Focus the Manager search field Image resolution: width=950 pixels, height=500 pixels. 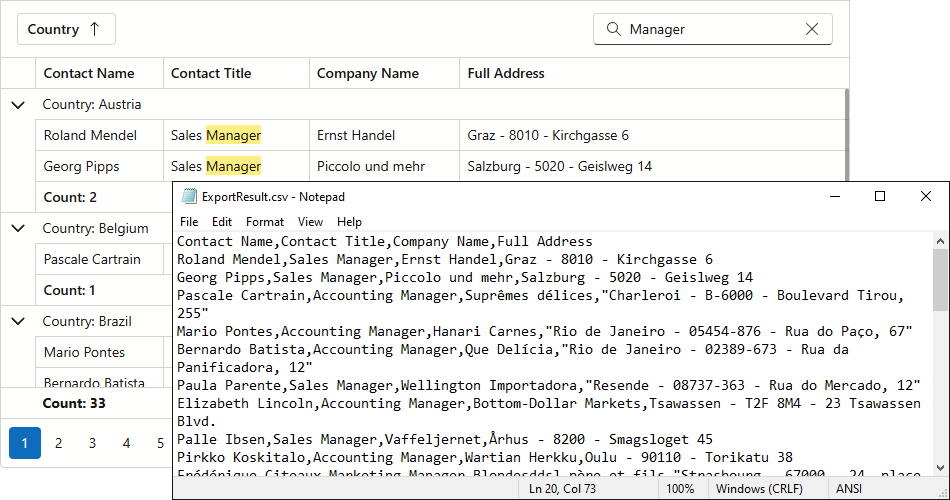point(712,29)
